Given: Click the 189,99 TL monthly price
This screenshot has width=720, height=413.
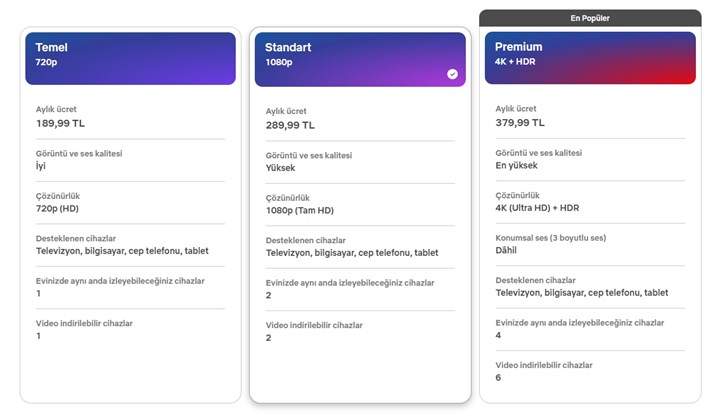Looking at the screenshot, I should 60,124.
